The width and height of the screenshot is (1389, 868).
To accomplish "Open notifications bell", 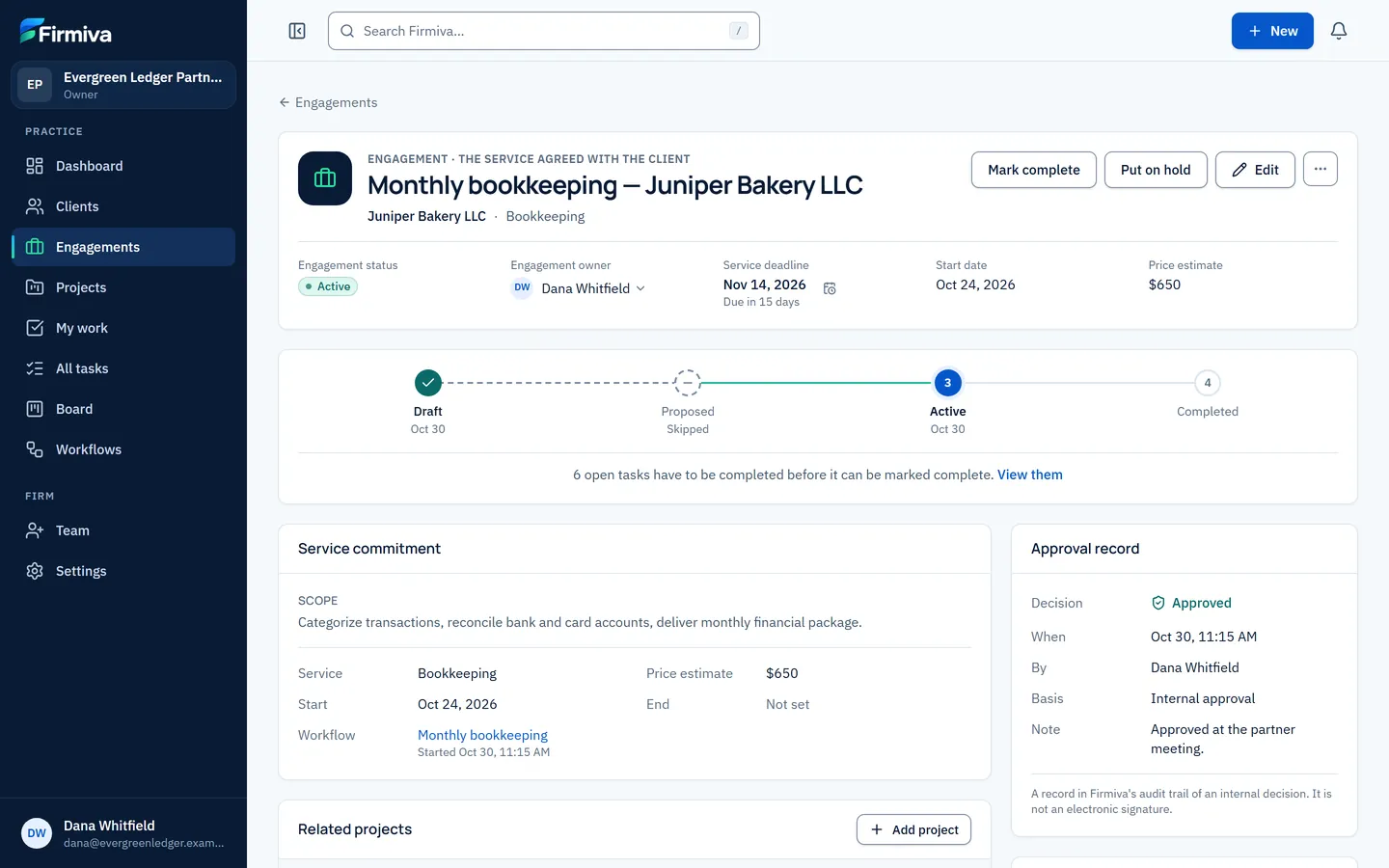I will (x=1339, y=31).
